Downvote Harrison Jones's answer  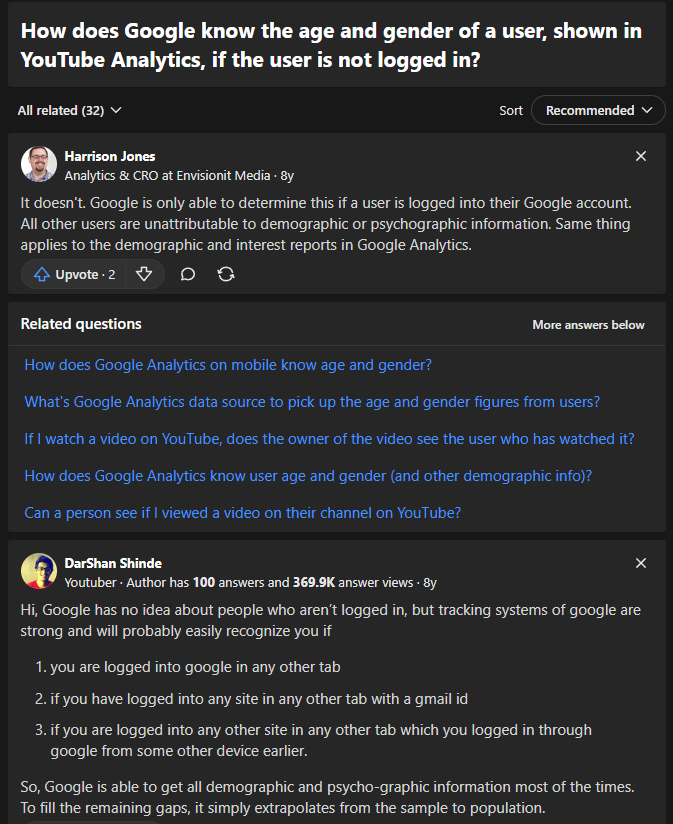(x=144, y=274)
